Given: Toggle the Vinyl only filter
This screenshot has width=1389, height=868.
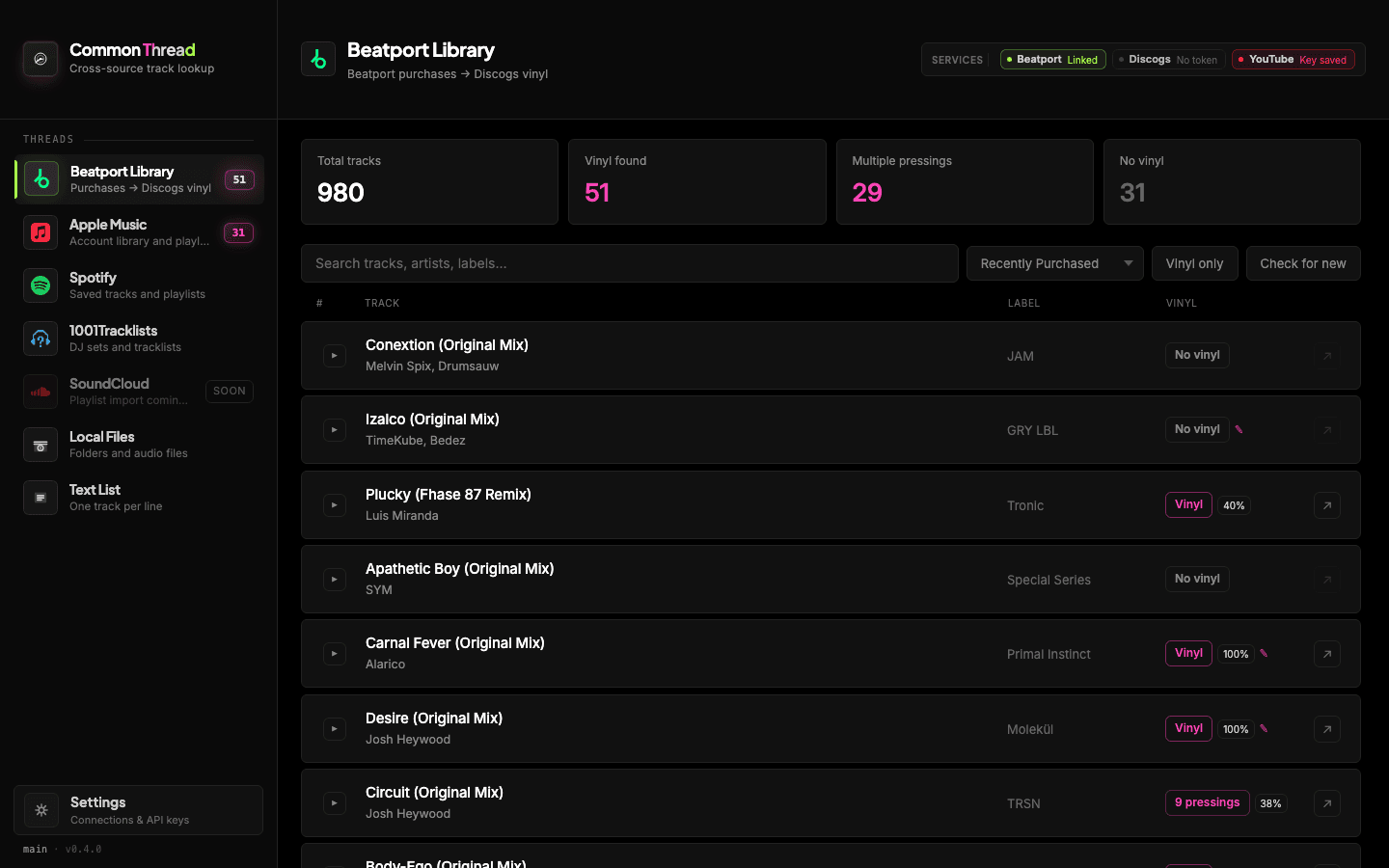Looking at the screenshot, I should pos(1194,263).
